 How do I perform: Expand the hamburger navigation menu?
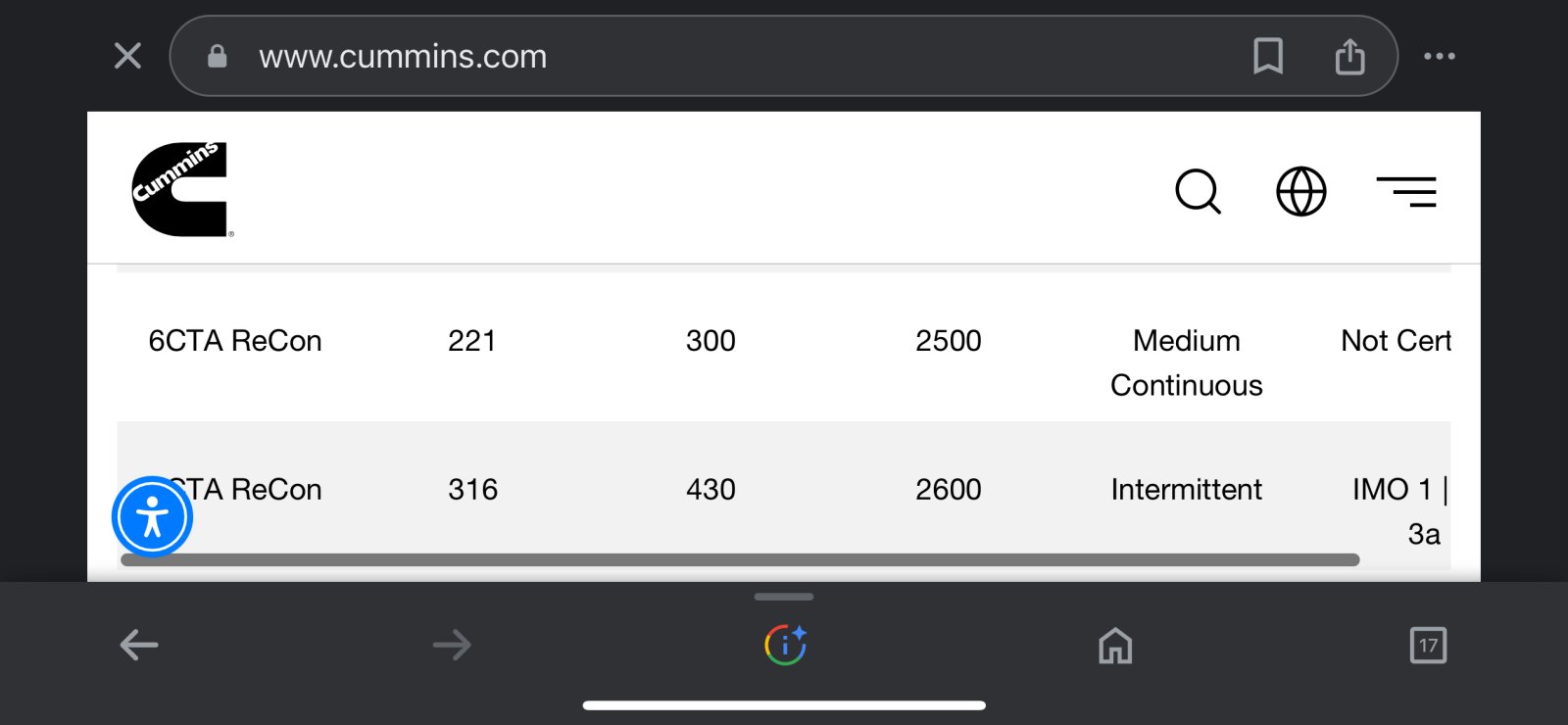(x=1406, y=191)
